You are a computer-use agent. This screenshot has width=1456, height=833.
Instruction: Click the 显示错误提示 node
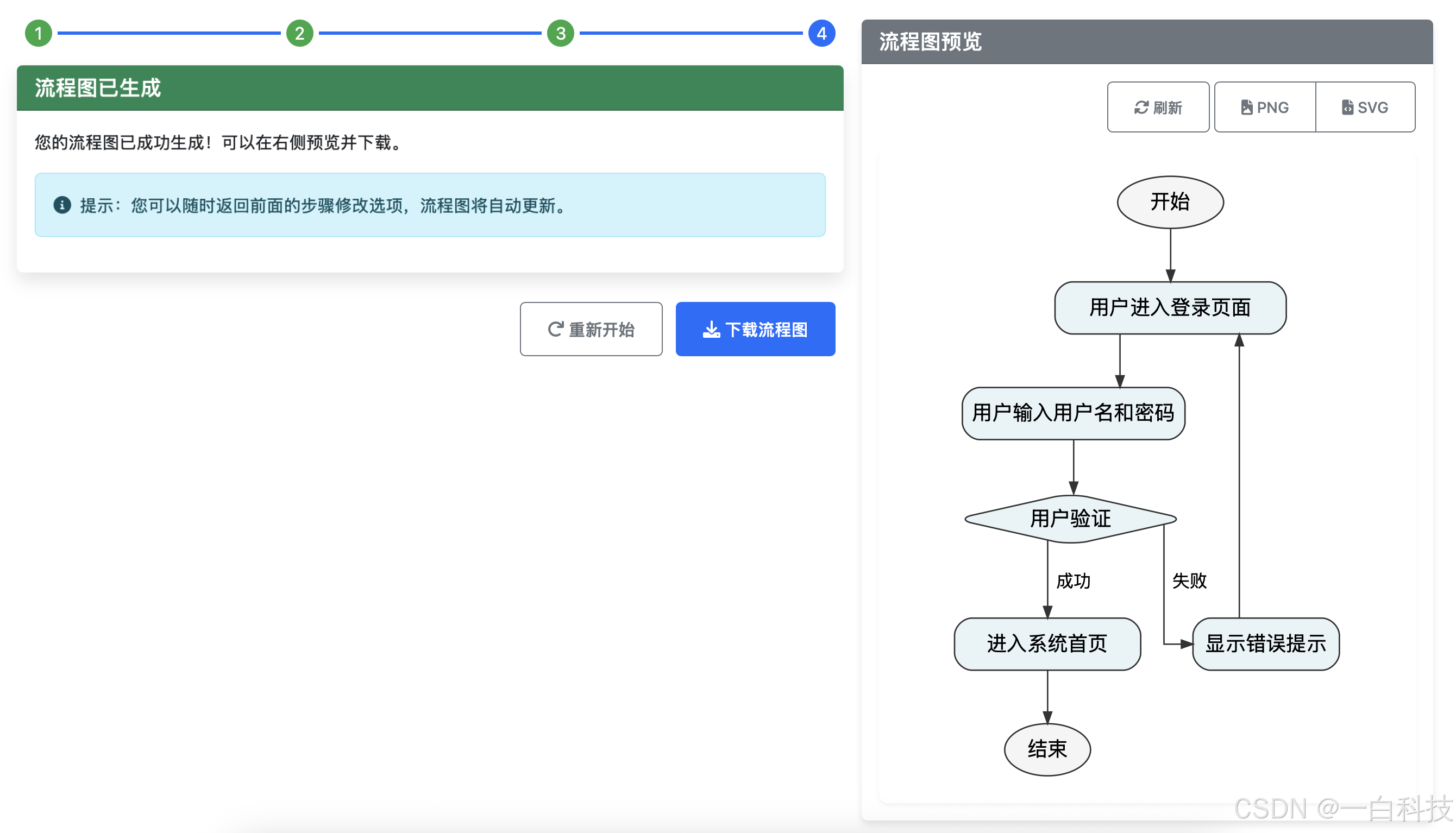pyautogui.click(x=1265, y=643)
